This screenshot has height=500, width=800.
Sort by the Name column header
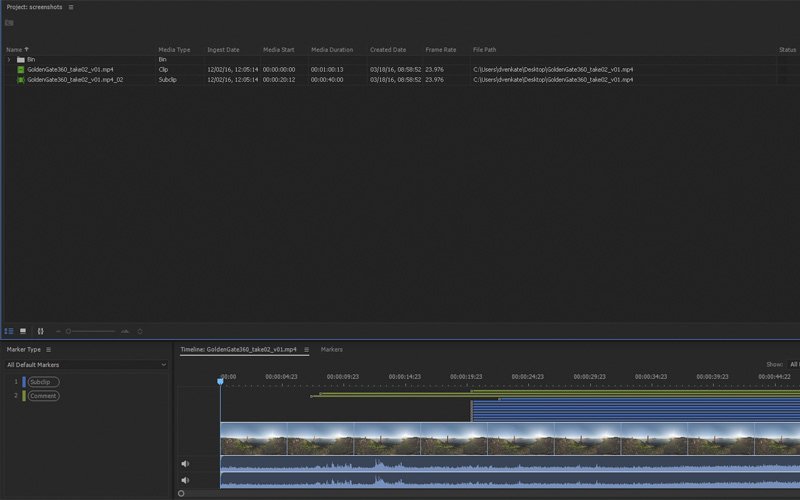click(14, 49)
